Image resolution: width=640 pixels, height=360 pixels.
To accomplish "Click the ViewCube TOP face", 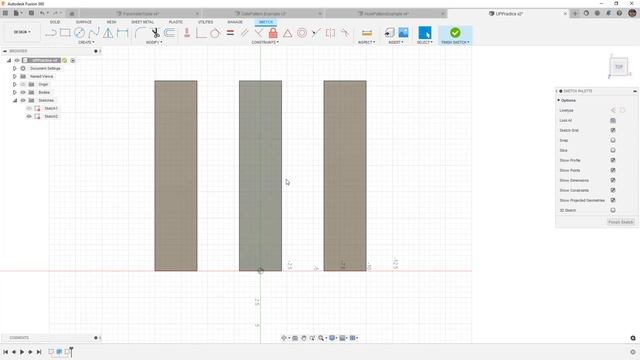I will pos(619,67).
